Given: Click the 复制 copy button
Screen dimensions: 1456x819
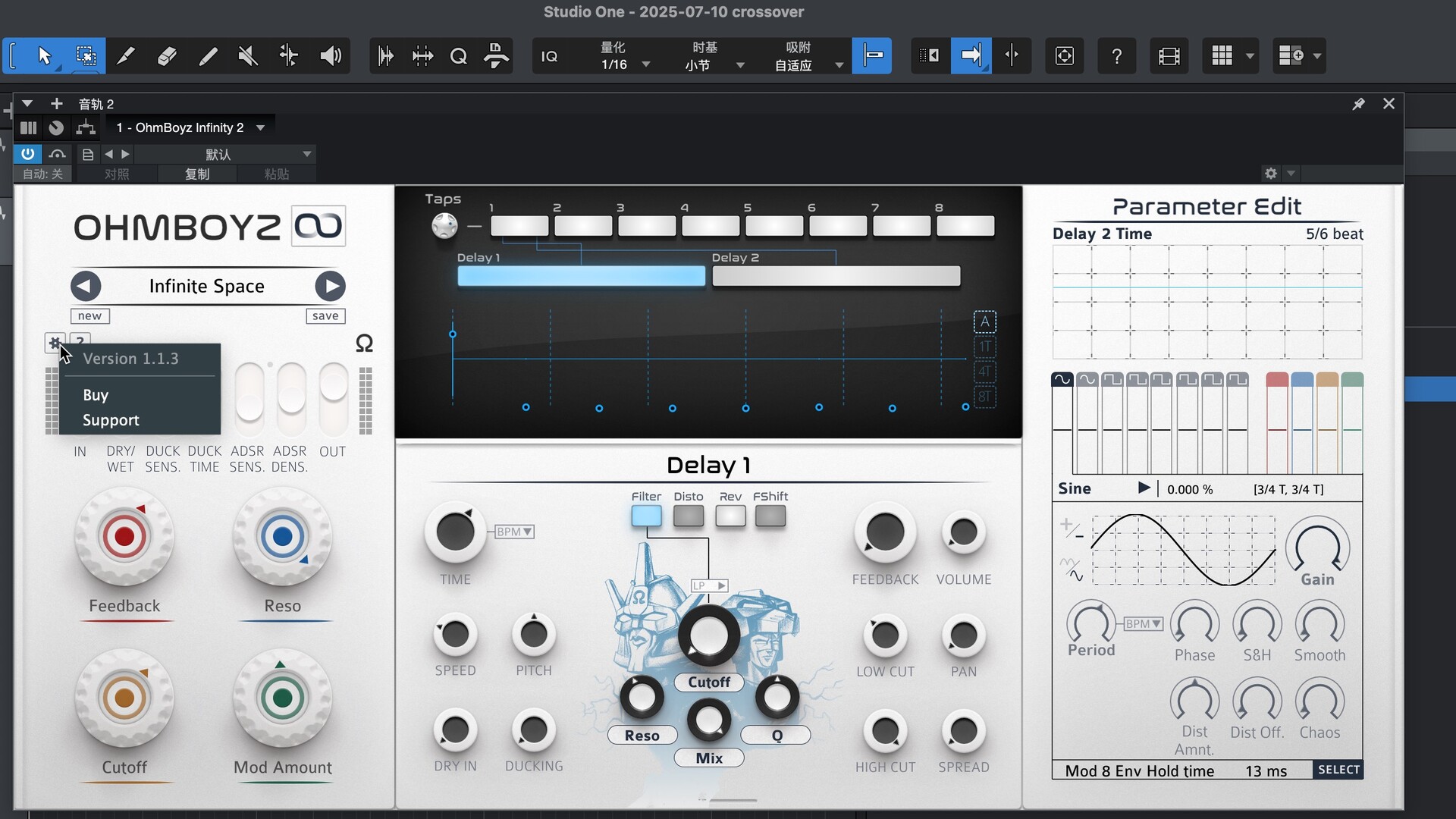Looking at the screenshot, I should (x=197, y=174).
